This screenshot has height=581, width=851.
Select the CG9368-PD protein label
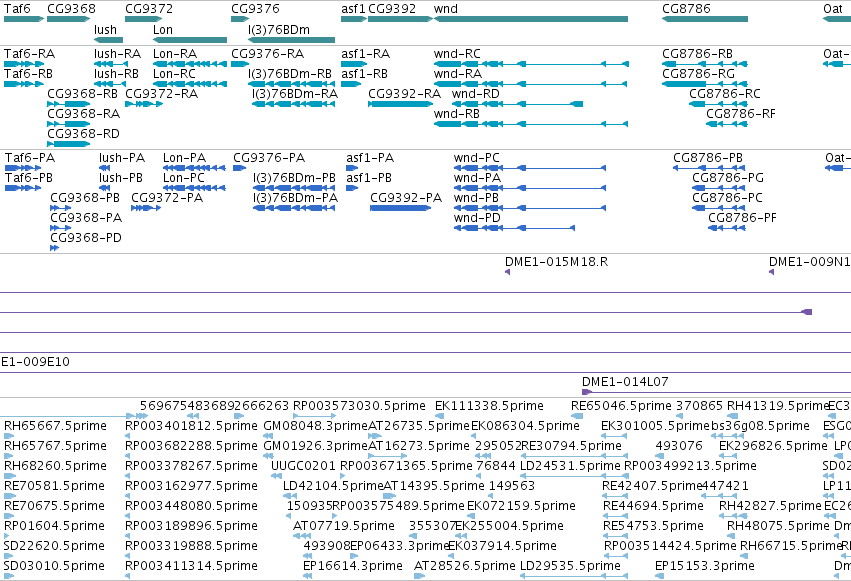point(86,238)
